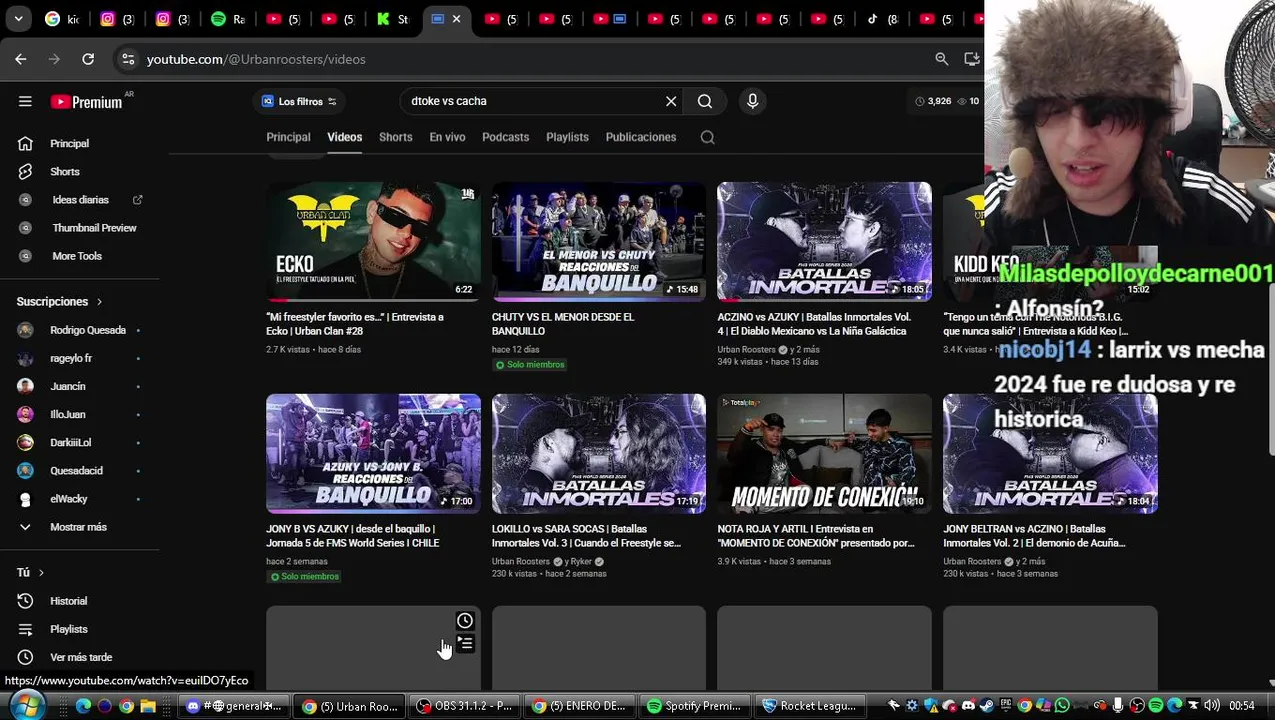Screen dimensions: 1275x720
Task: Click the zoom magnifier icon in address bar
Action: click(941, 59)
